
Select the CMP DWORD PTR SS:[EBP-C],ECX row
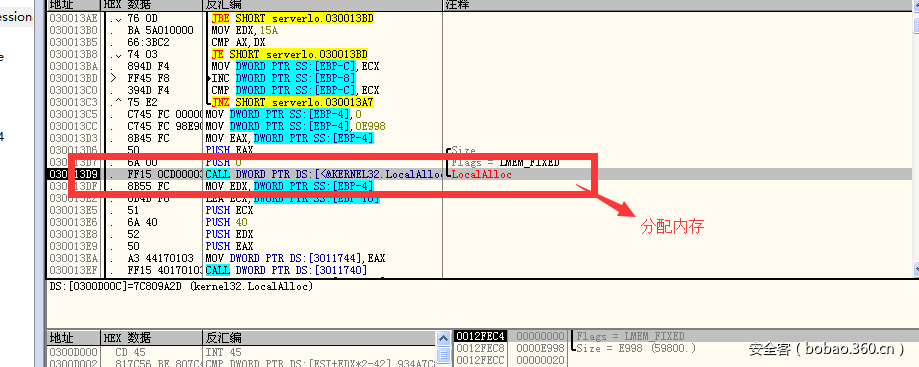295,90
